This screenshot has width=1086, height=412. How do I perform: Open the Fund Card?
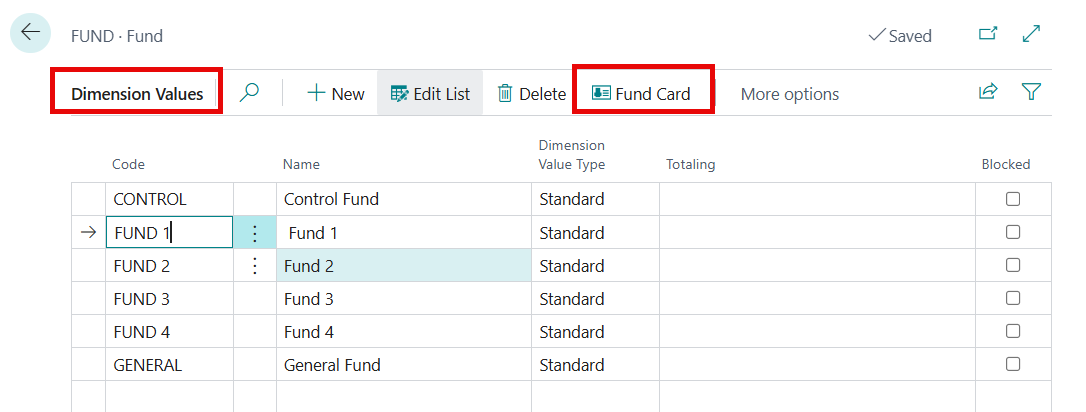click(x=642, y=94)
